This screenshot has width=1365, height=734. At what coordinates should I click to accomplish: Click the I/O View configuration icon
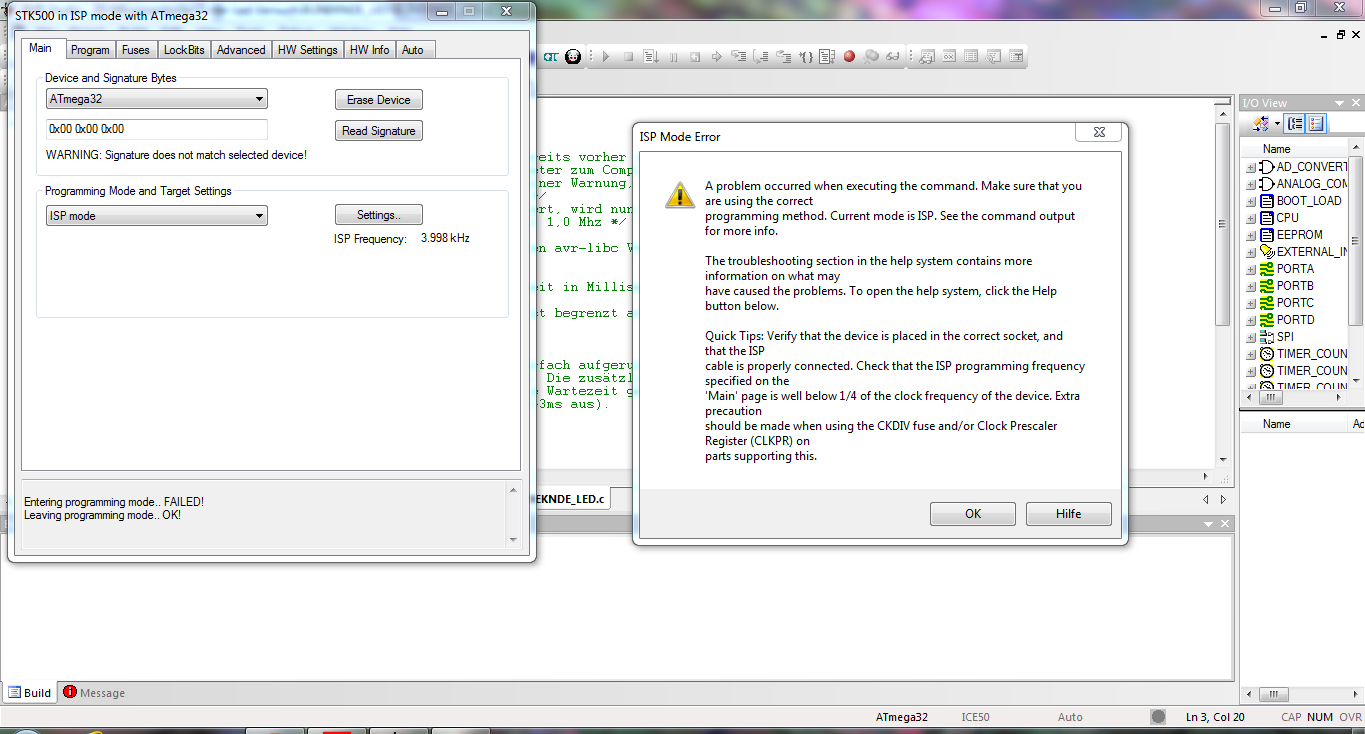(1260, 124)
